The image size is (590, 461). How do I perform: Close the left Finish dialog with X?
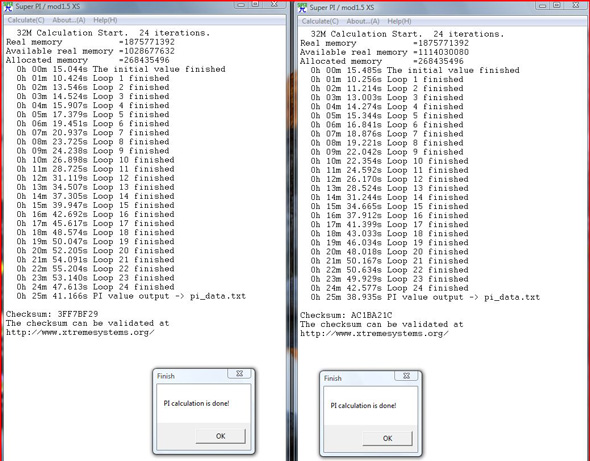[239, 374]
